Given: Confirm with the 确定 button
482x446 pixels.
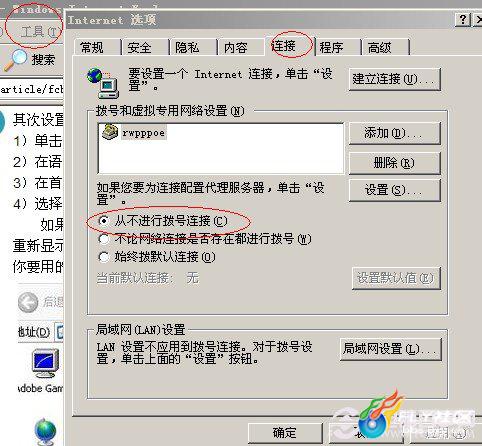Looking at the screenshot, I should pos(285,433).
